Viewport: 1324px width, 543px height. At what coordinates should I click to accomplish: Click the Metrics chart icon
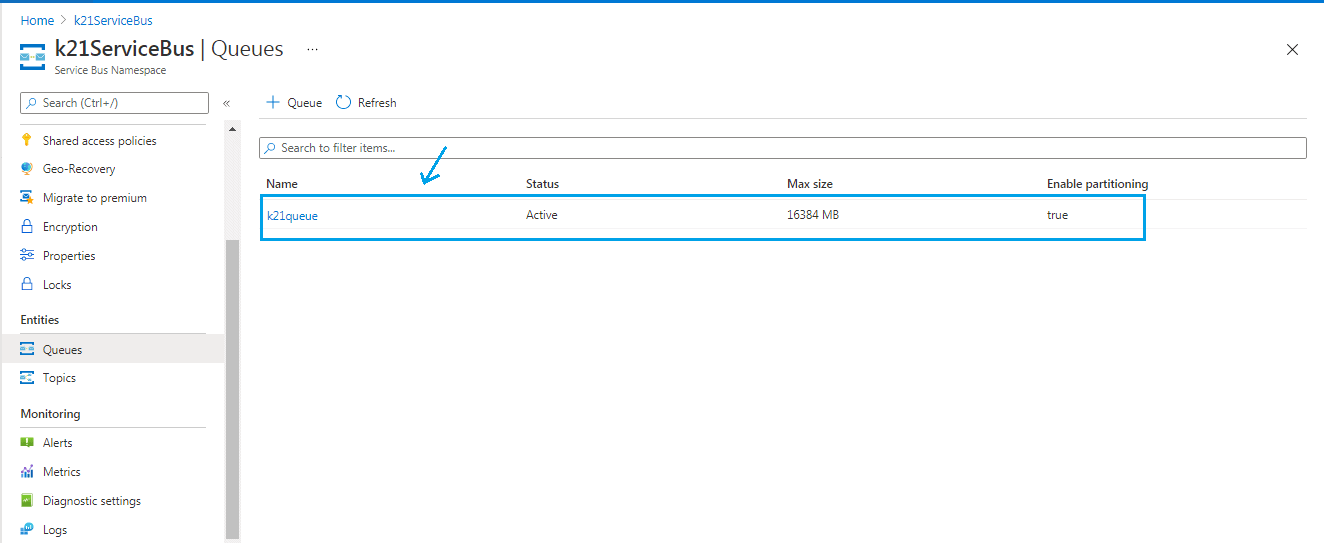pos(27,472)
